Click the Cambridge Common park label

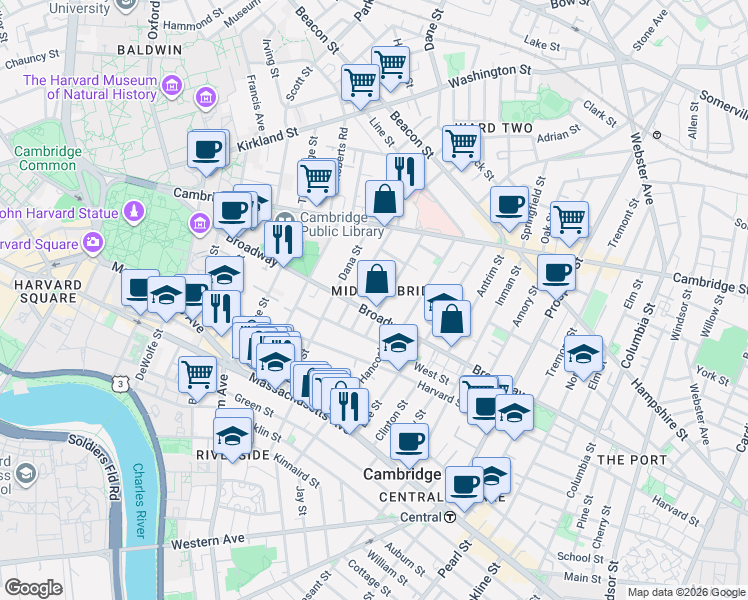coord(48,158)
